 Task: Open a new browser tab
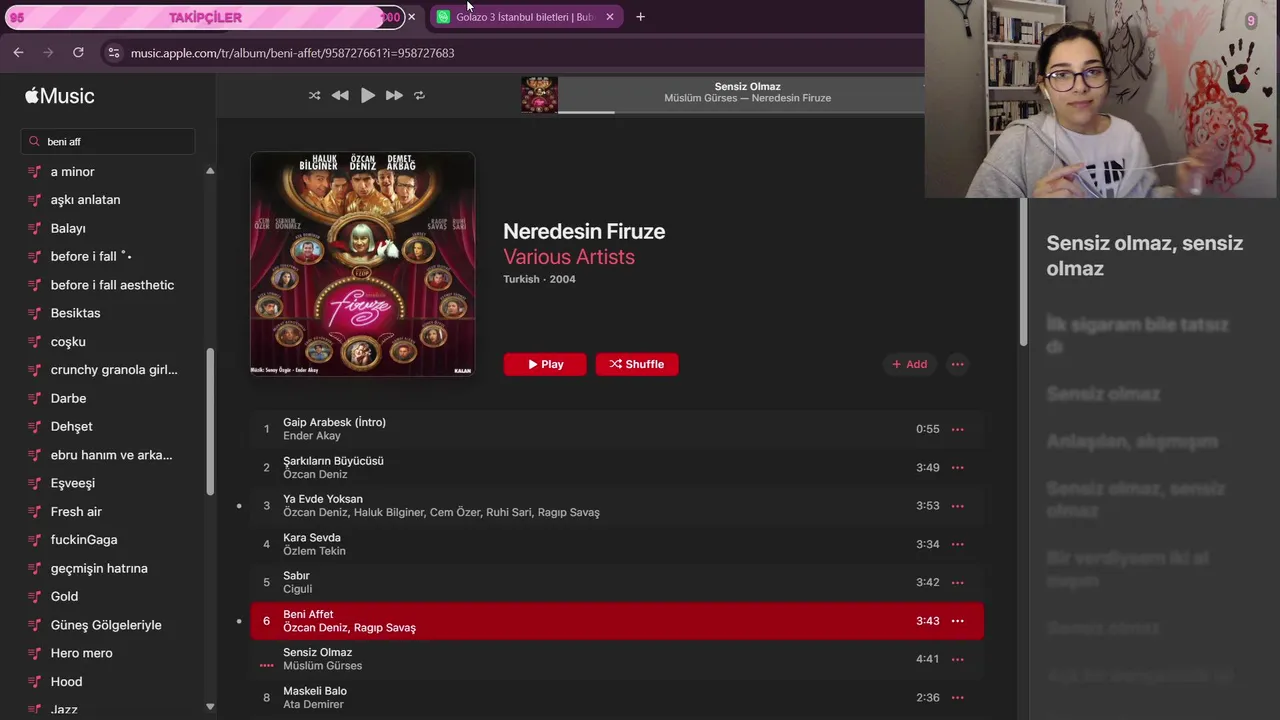coord(640,17)
